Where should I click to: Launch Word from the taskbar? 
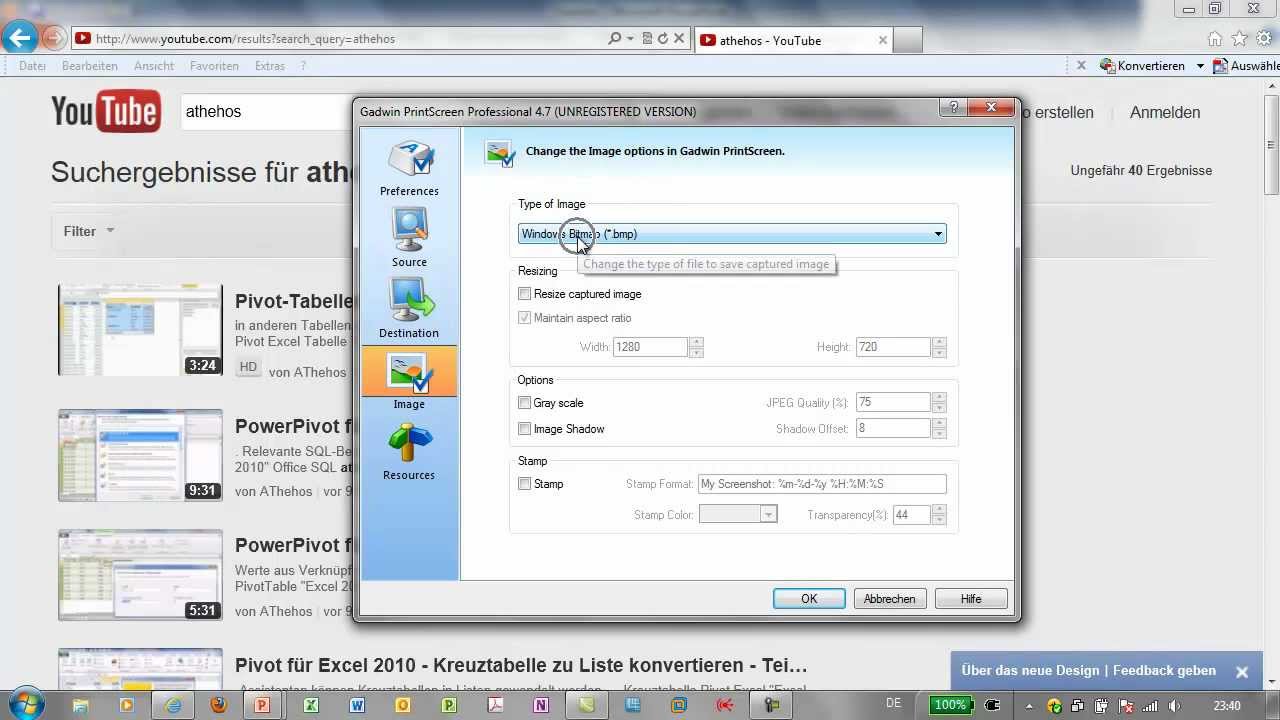357,705
